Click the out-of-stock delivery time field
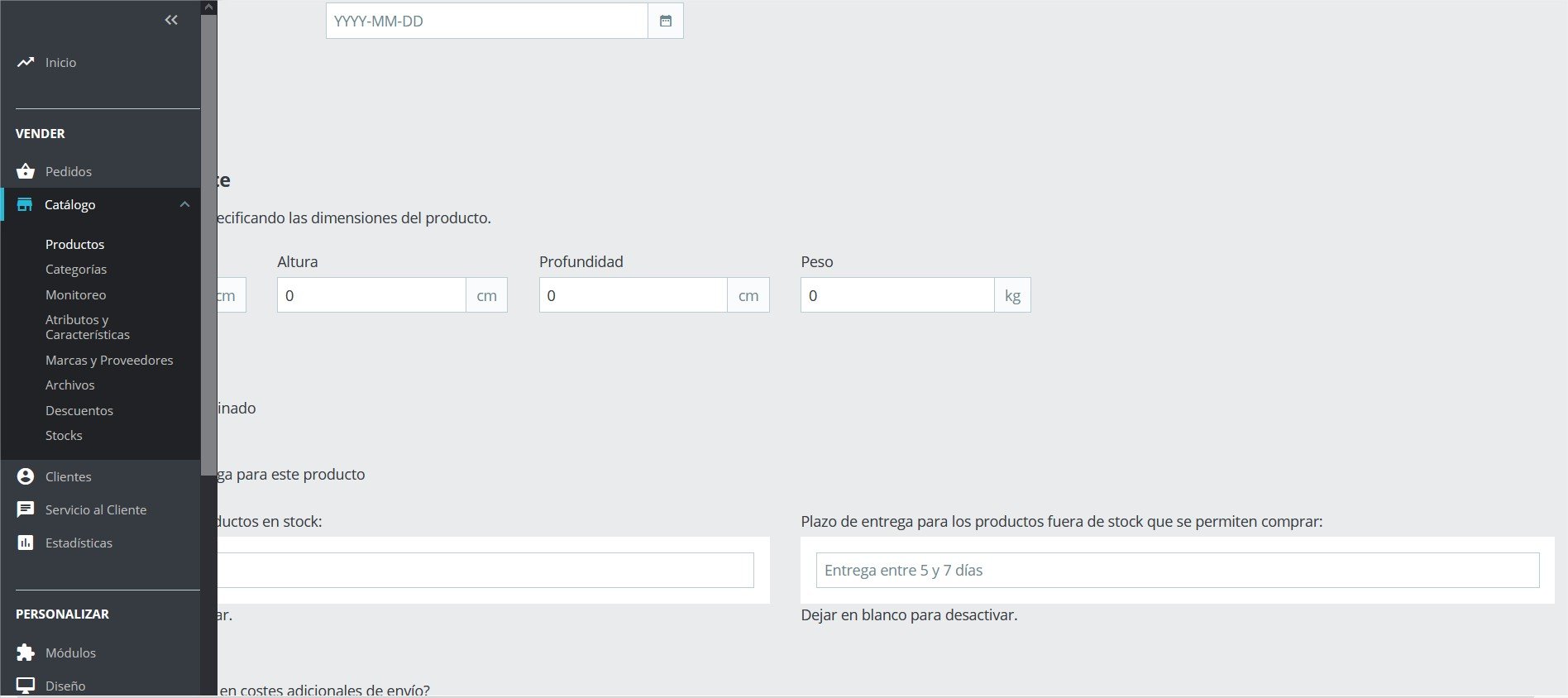This screenshot has height=698, width=1568. click(x=1177, y=570)
